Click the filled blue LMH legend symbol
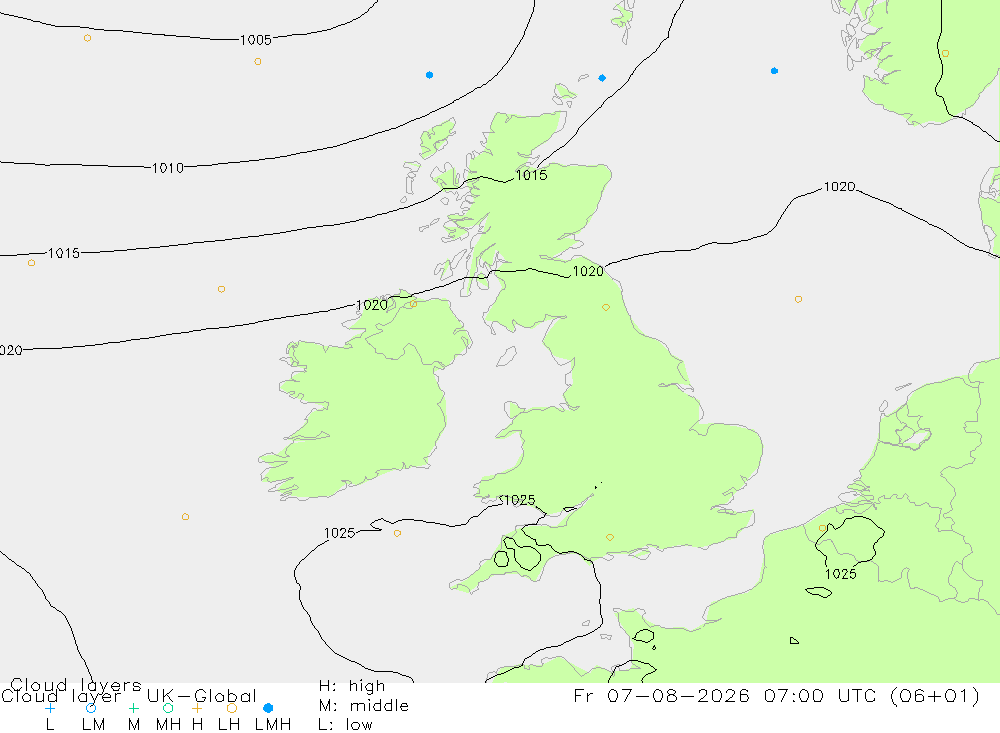Image resolution: width=1000 pixels, height=733 pixels. click(x=268, y=708)
